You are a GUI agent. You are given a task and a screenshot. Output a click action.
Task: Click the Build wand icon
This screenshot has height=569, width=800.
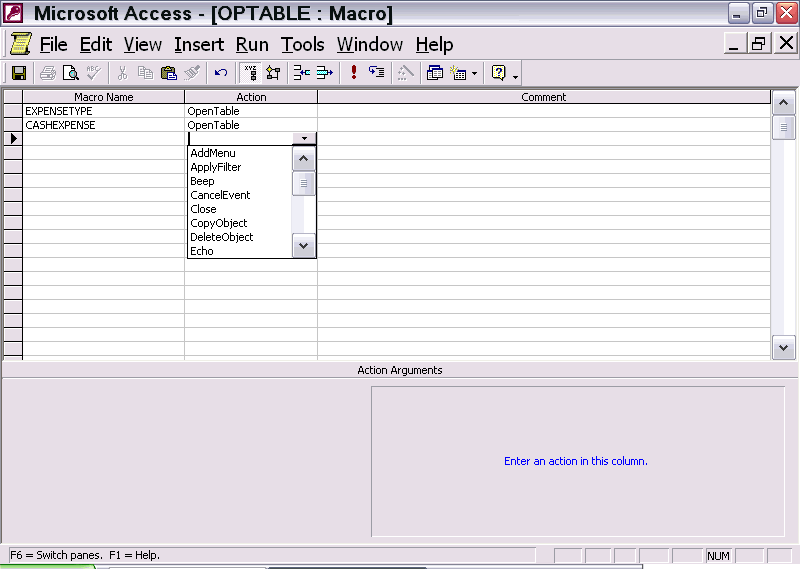[x=405, y=73]
